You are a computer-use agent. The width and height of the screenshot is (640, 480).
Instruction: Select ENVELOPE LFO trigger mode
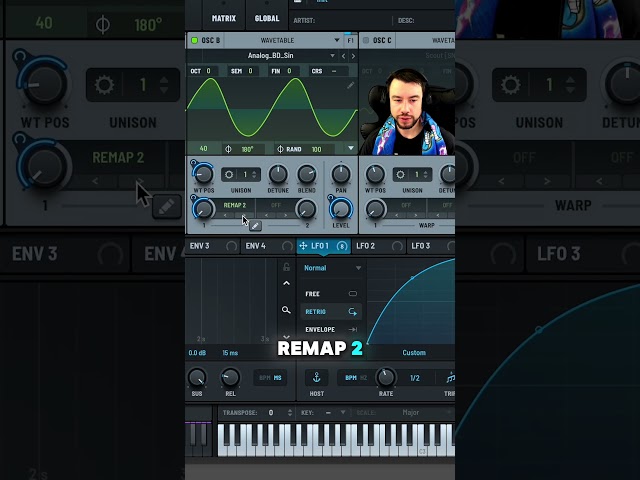(x=331, y=329)
